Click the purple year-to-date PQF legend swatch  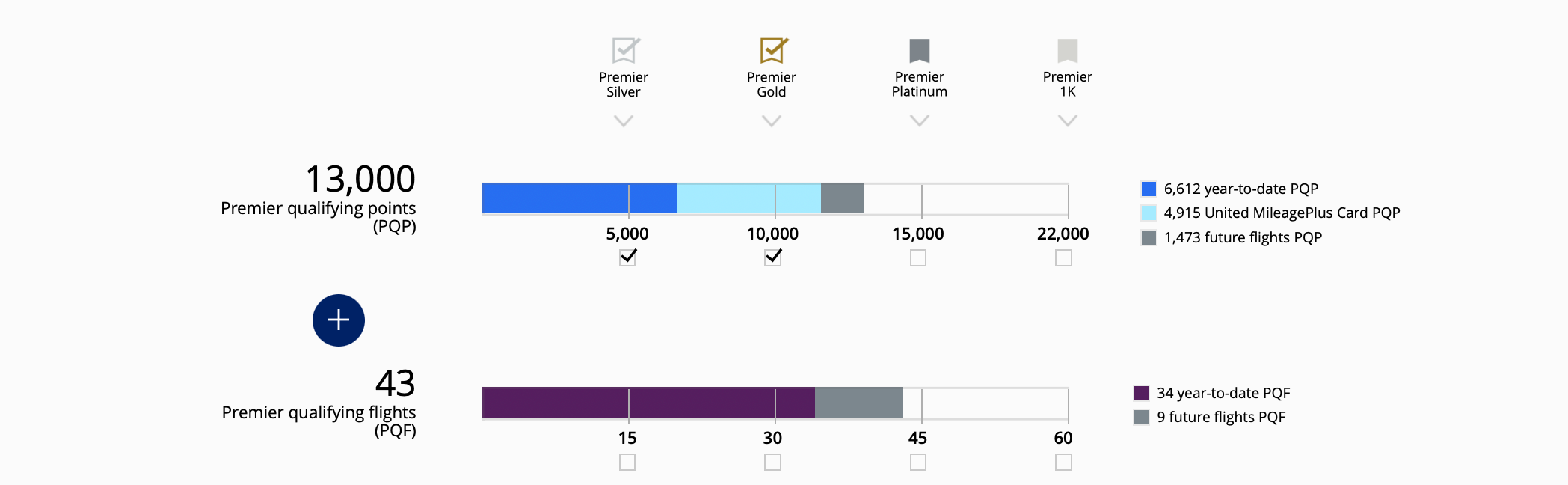click(x=1141, y=393)
